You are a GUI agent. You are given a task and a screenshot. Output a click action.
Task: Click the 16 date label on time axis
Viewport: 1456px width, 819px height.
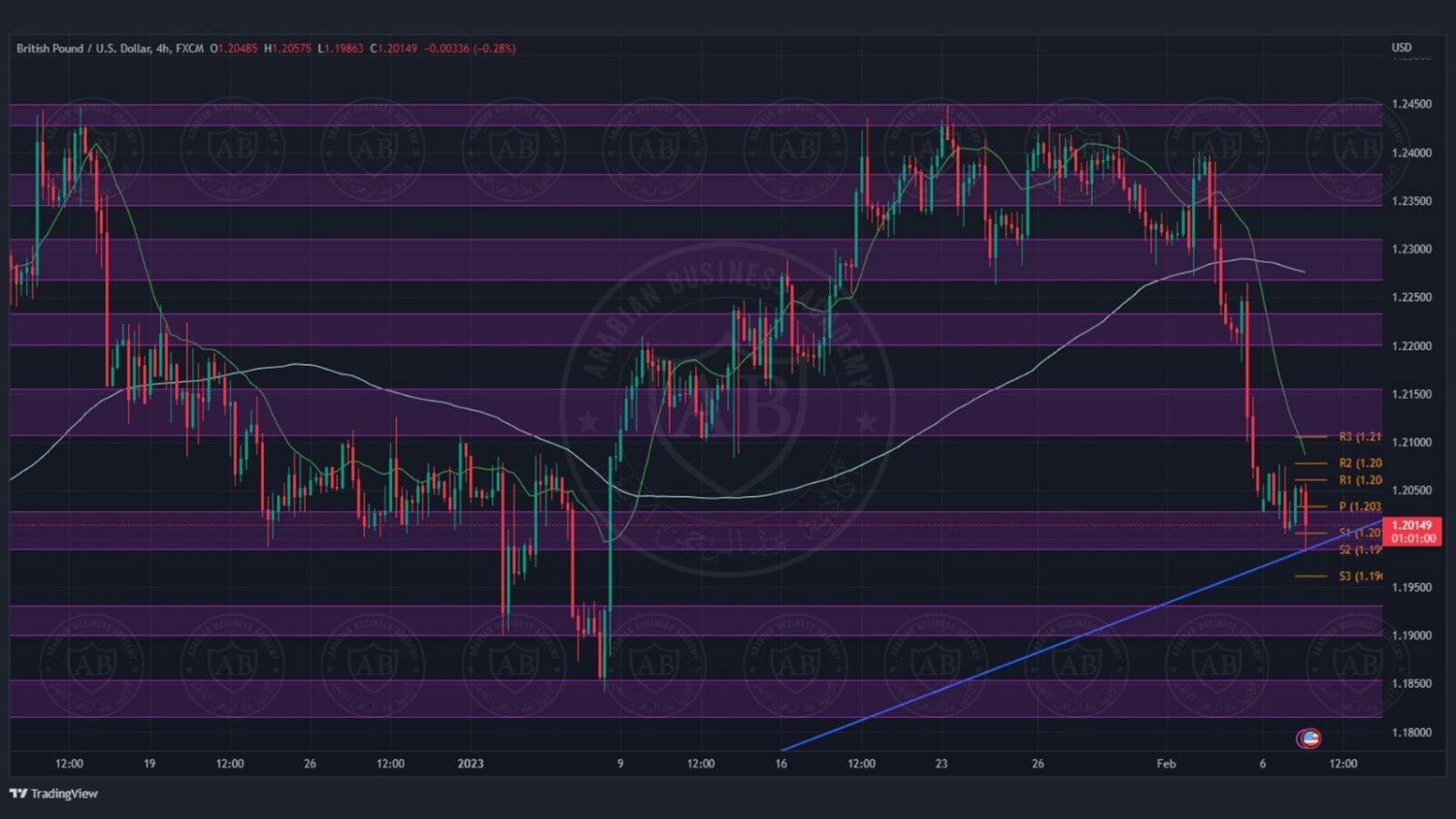click(780, 764)
